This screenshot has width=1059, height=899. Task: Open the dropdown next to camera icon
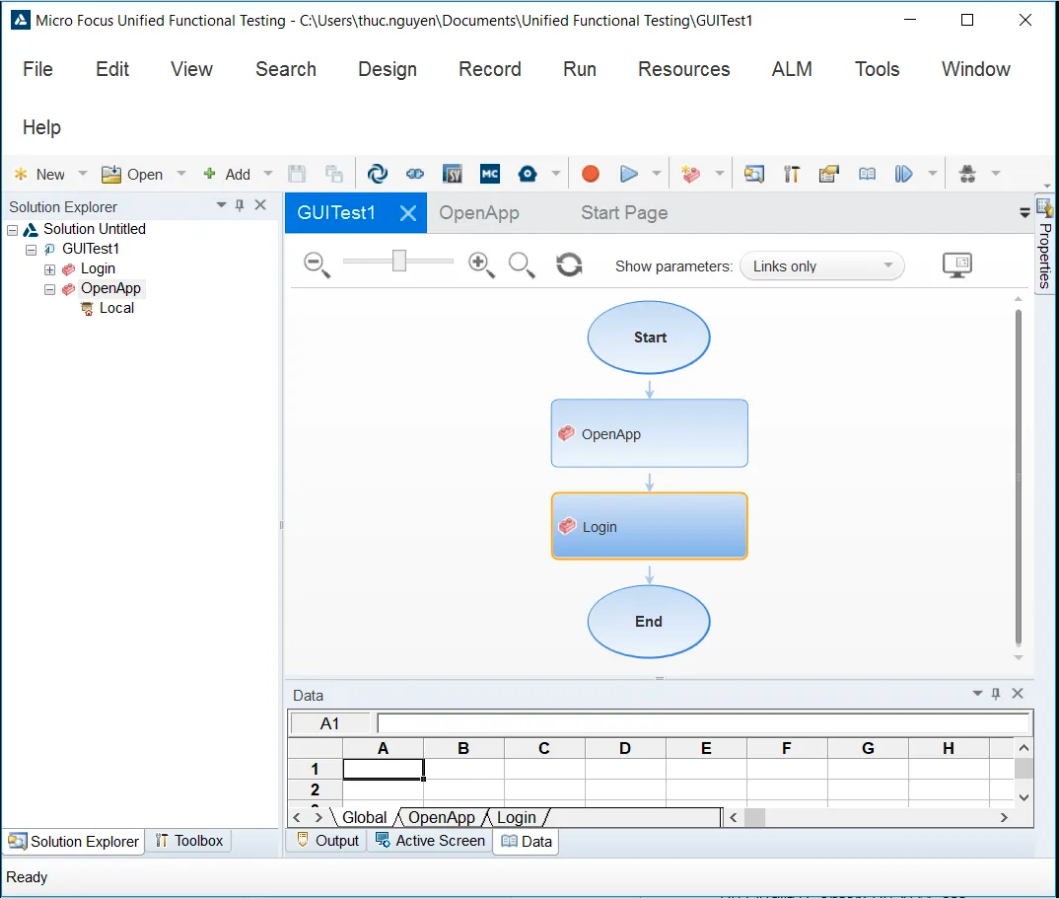556,174
